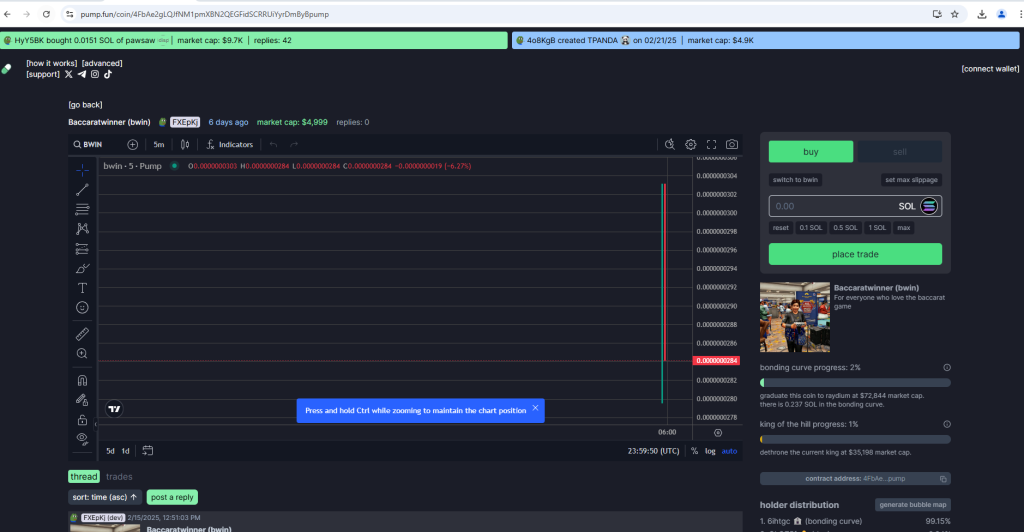Screen dimensions: 1024x532
Task: Switch to the trades tab
Action: coord(119,477)
